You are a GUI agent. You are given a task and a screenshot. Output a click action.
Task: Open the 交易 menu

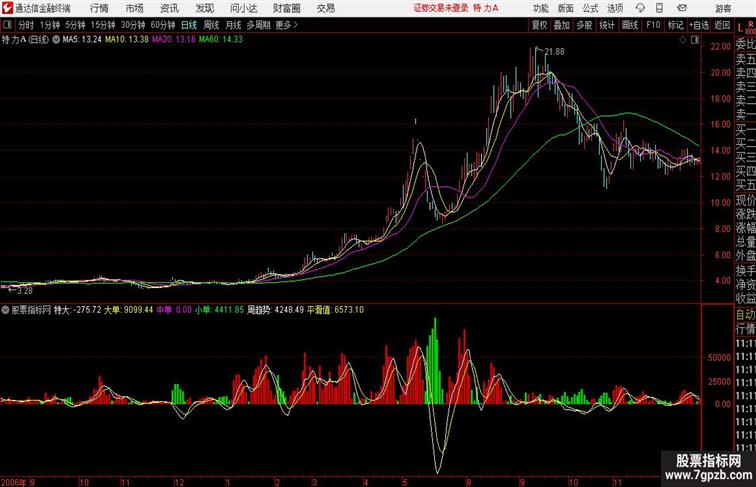[x=325, y=8]
